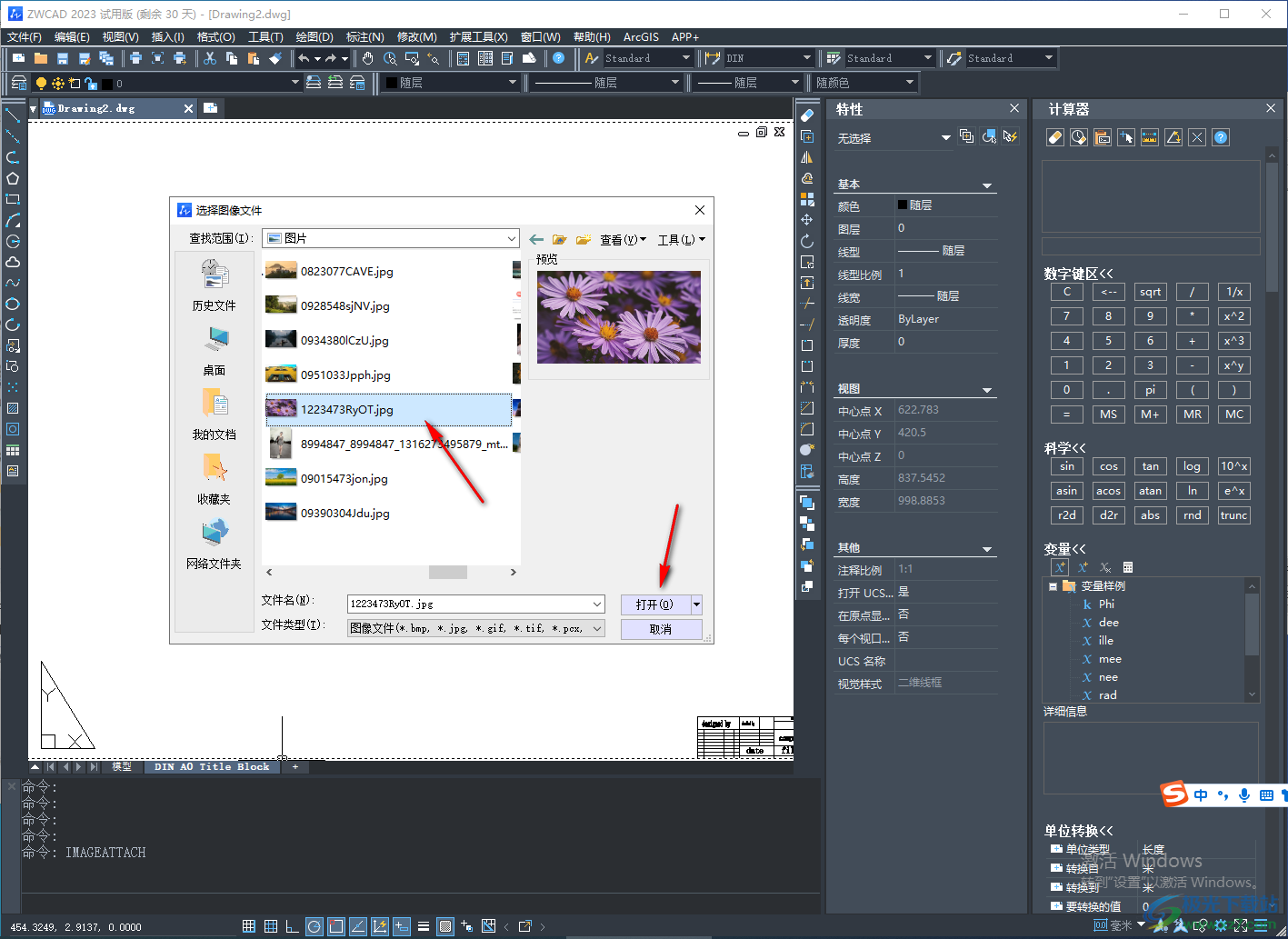
Task: Select the Revision Cloud tool
Action: (x=13, y=262)
